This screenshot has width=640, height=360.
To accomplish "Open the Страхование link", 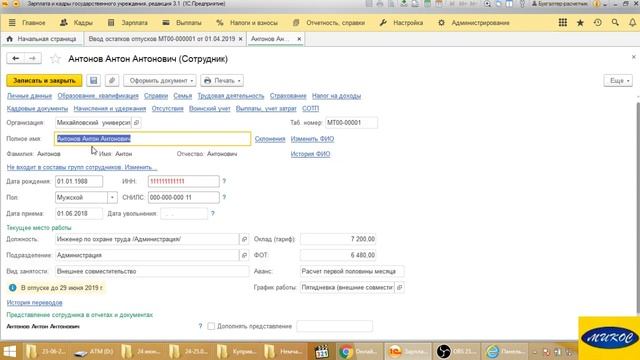I will click(288, 96).
